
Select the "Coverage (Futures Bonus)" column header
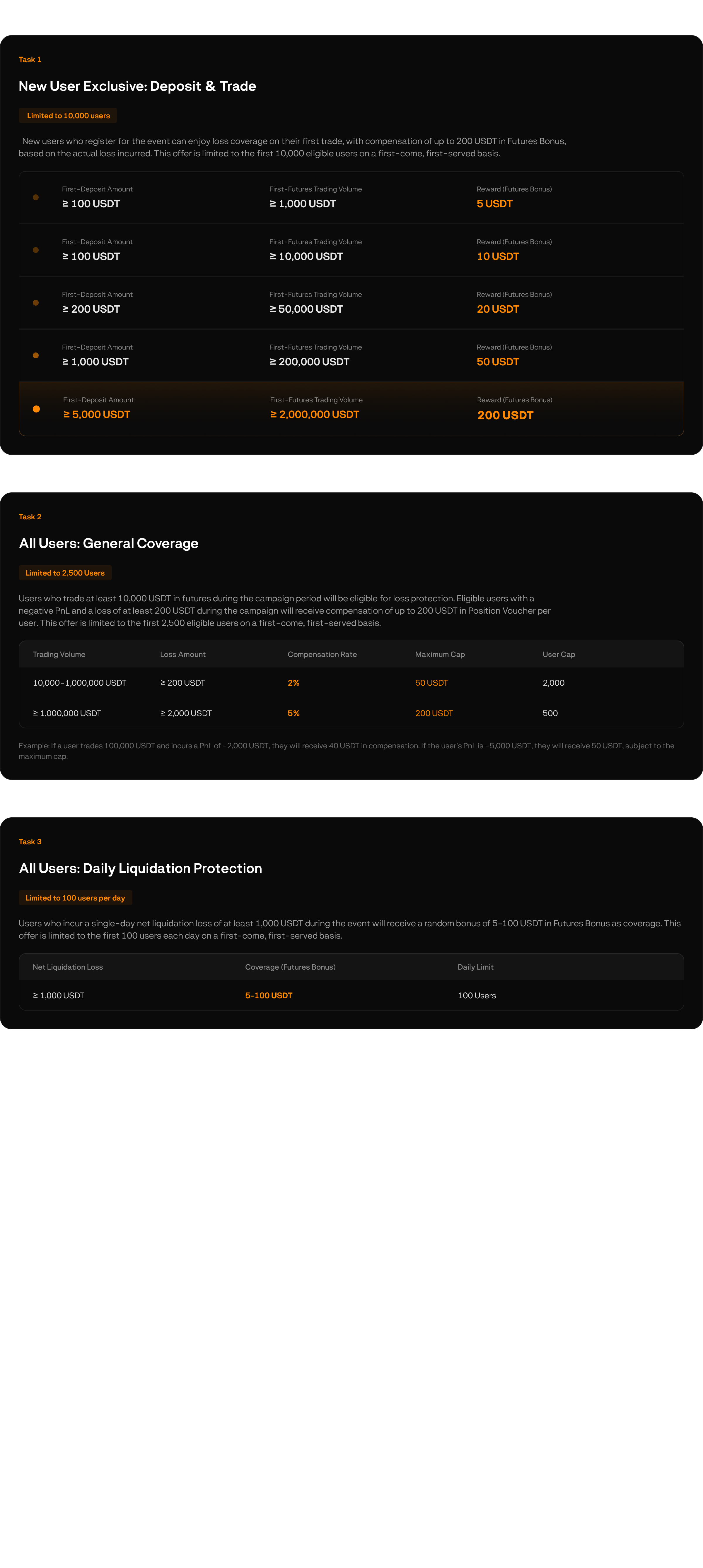pyautogui.click(x=290, y=967)
